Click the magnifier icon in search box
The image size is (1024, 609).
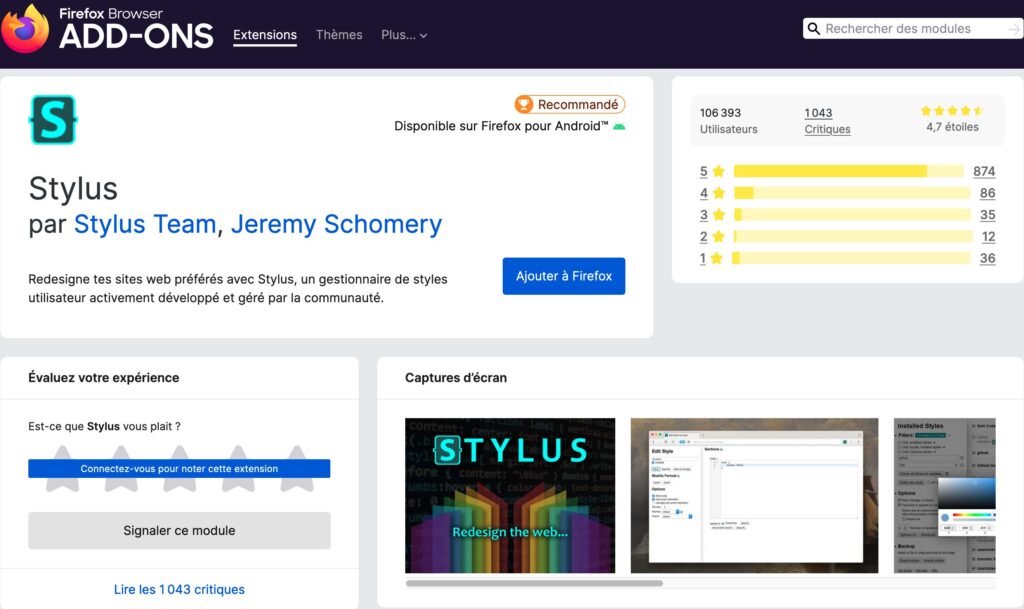[x=814, y=29]
